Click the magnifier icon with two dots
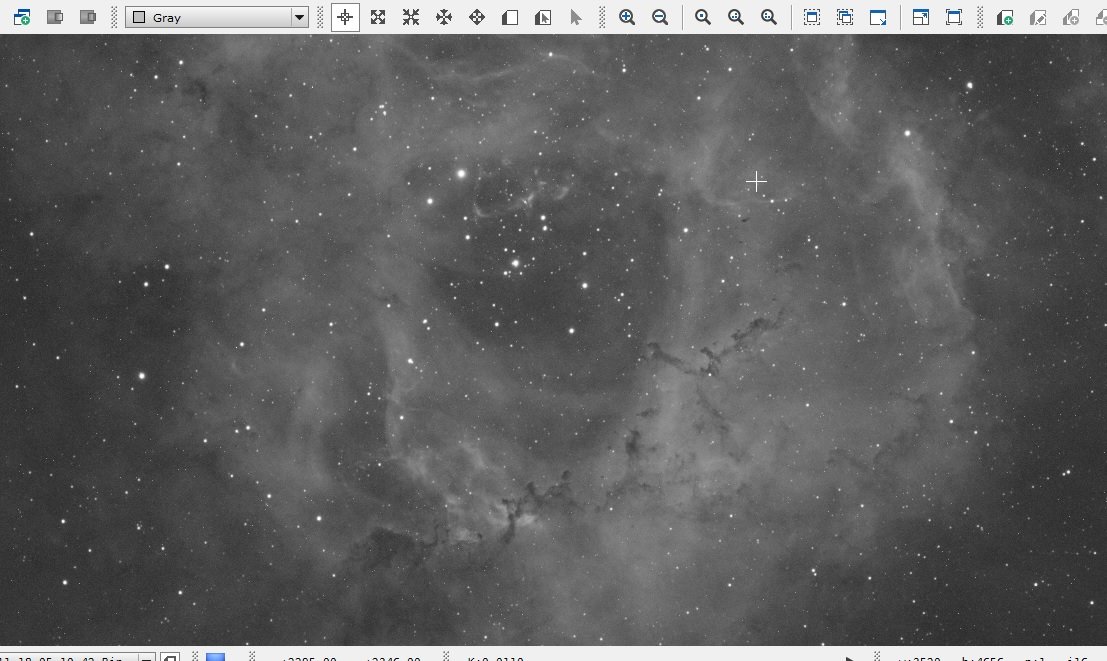This screenshot has height=661, width=1107. click(736, 17)
